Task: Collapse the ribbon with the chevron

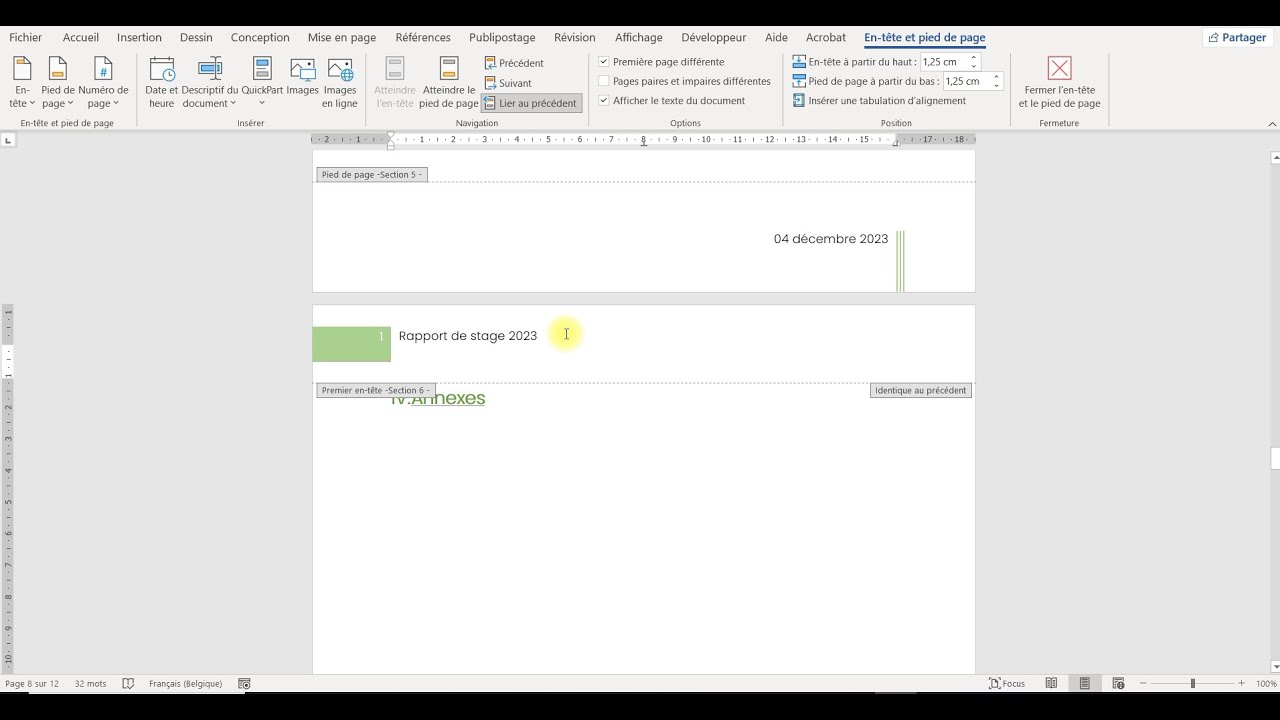Action: (x=1273, y=124)
